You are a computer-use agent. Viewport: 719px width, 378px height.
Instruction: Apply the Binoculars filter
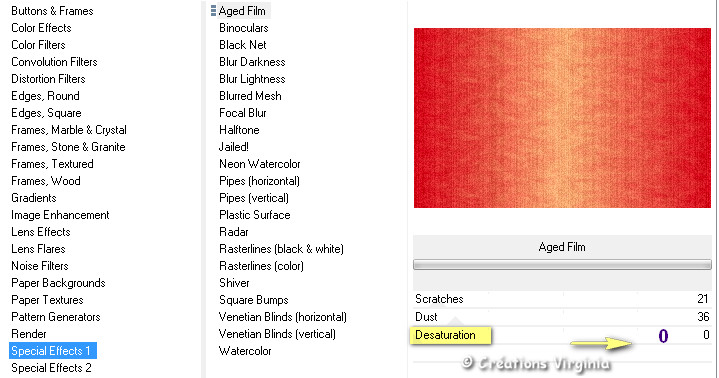click(243, 28)
